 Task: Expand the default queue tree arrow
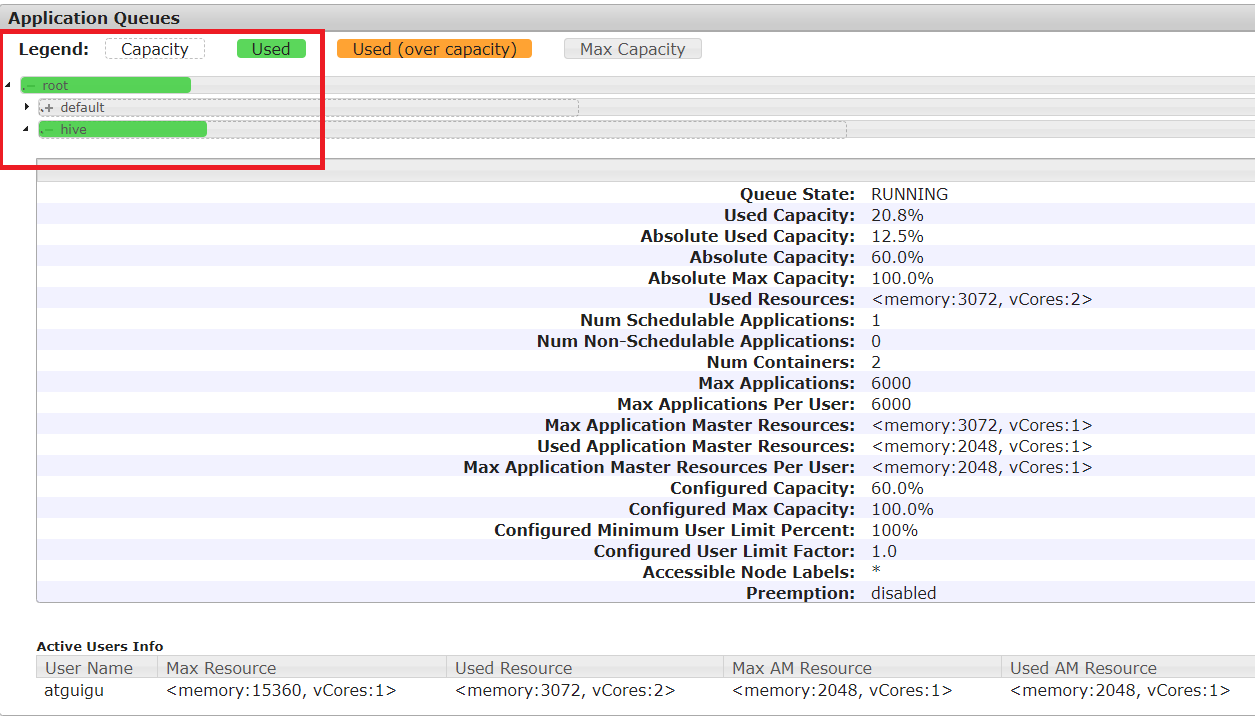coord(27,106)
